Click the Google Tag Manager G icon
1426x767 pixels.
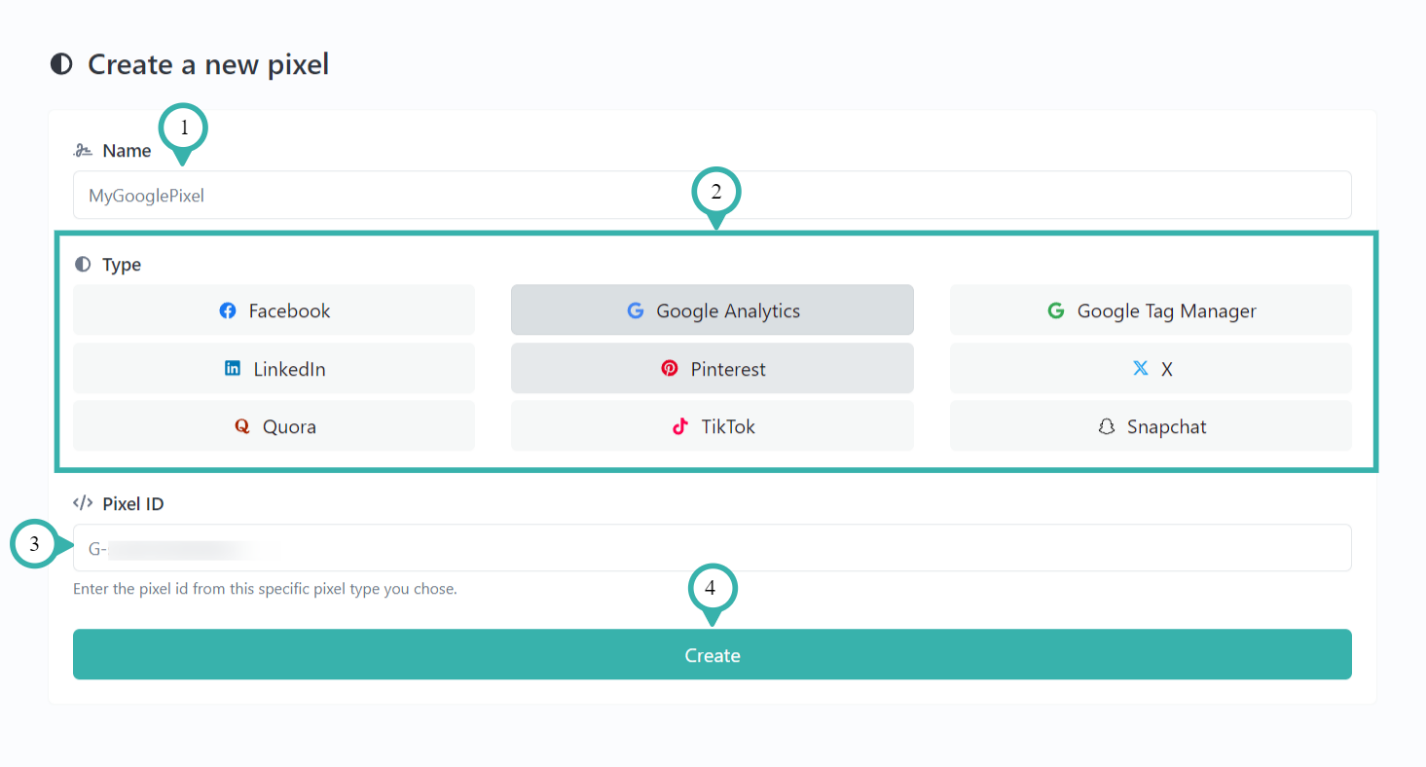[x=1056, y=311]
